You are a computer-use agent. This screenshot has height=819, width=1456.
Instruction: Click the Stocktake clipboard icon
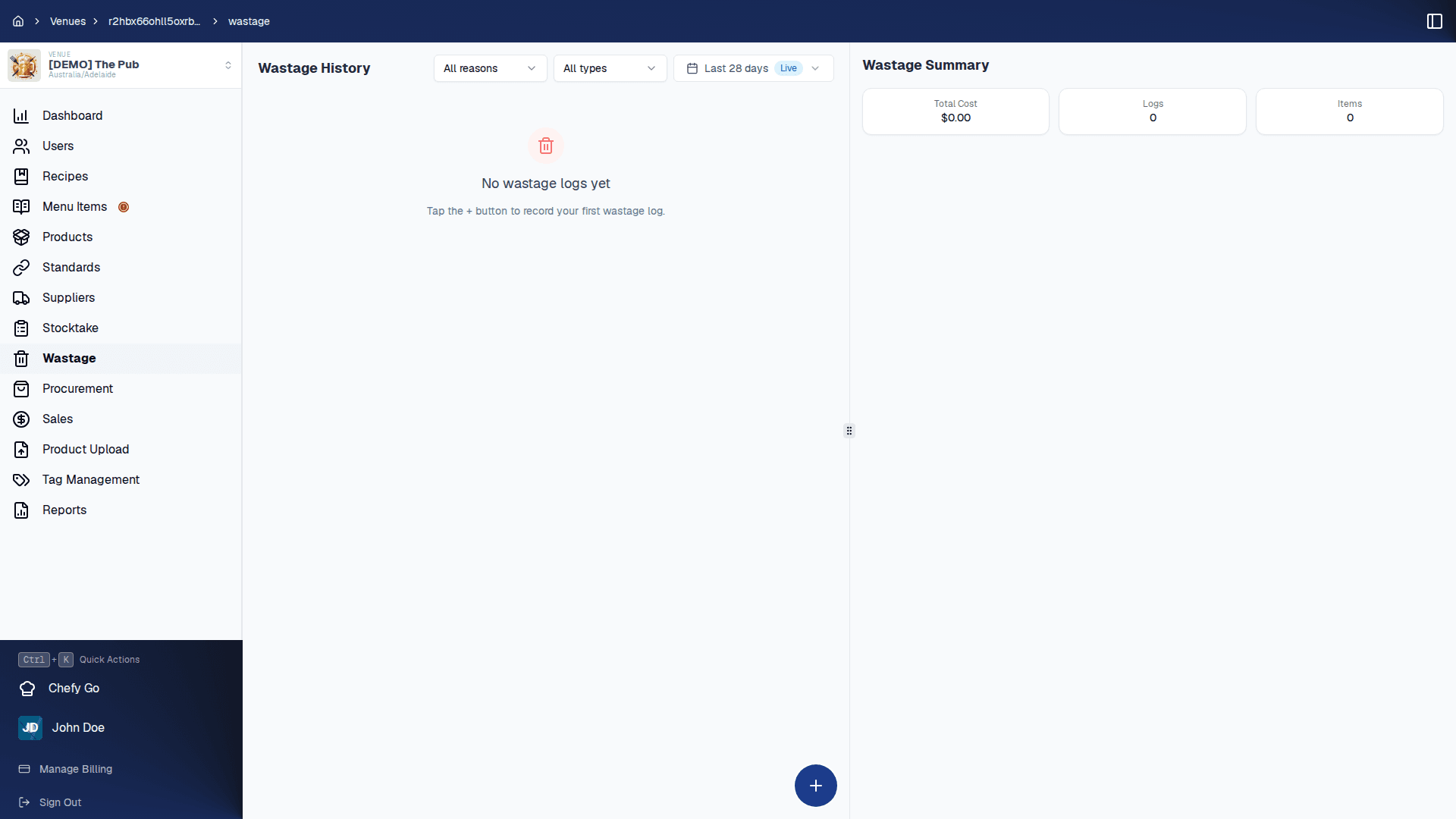point(21,328)
